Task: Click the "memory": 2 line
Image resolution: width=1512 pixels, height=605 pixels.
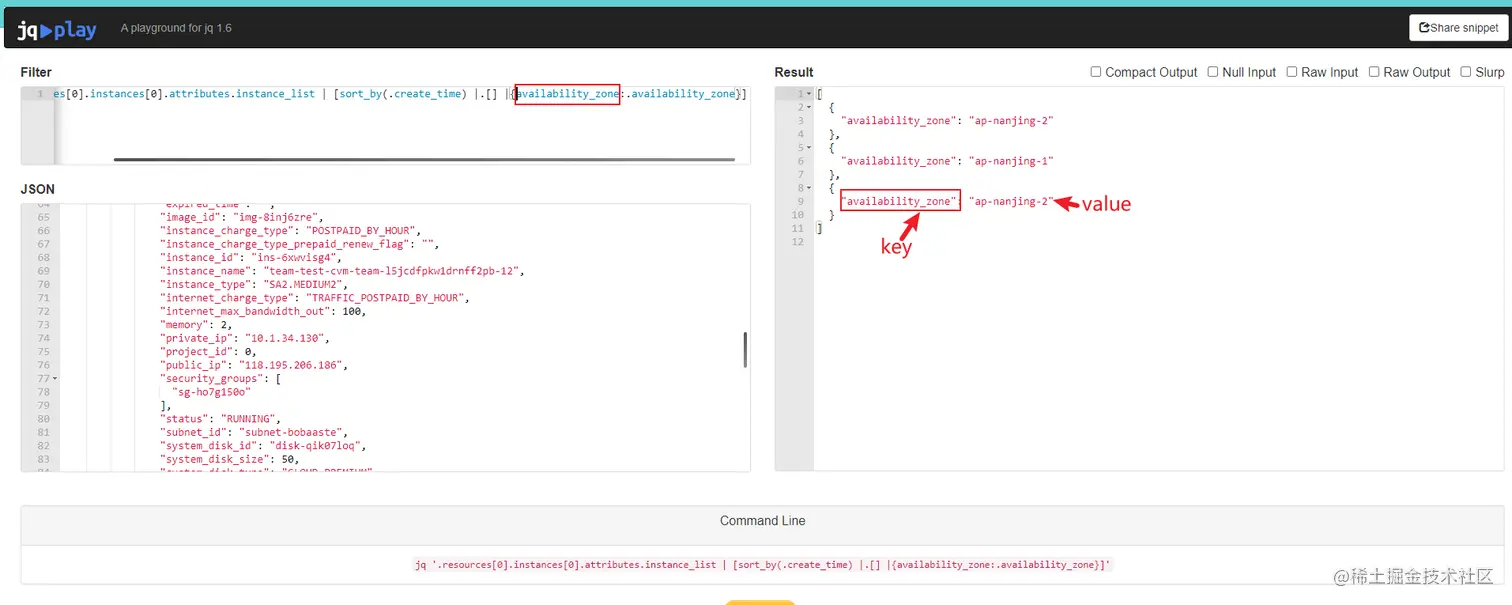Action: (194, 325)
